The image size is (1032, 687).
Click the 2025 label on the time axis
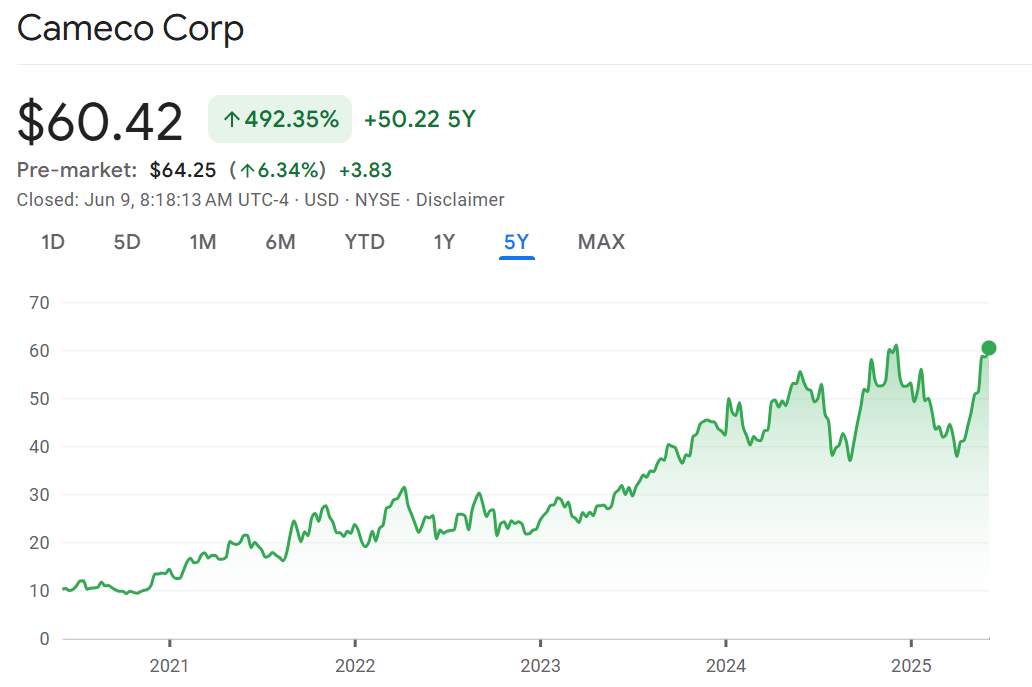(x=911, y=665)
